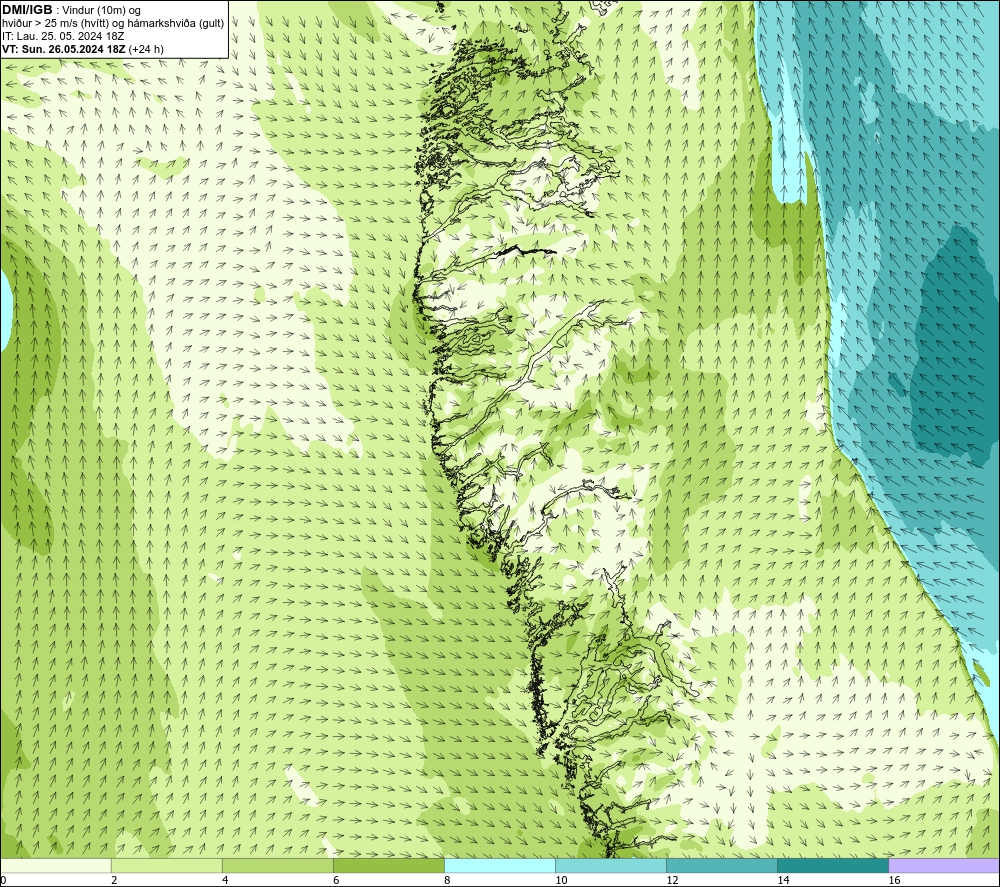Click the "(+24 h)" forecast offset text
Viewport: 1000px width, 887px height.
point(146,49)
